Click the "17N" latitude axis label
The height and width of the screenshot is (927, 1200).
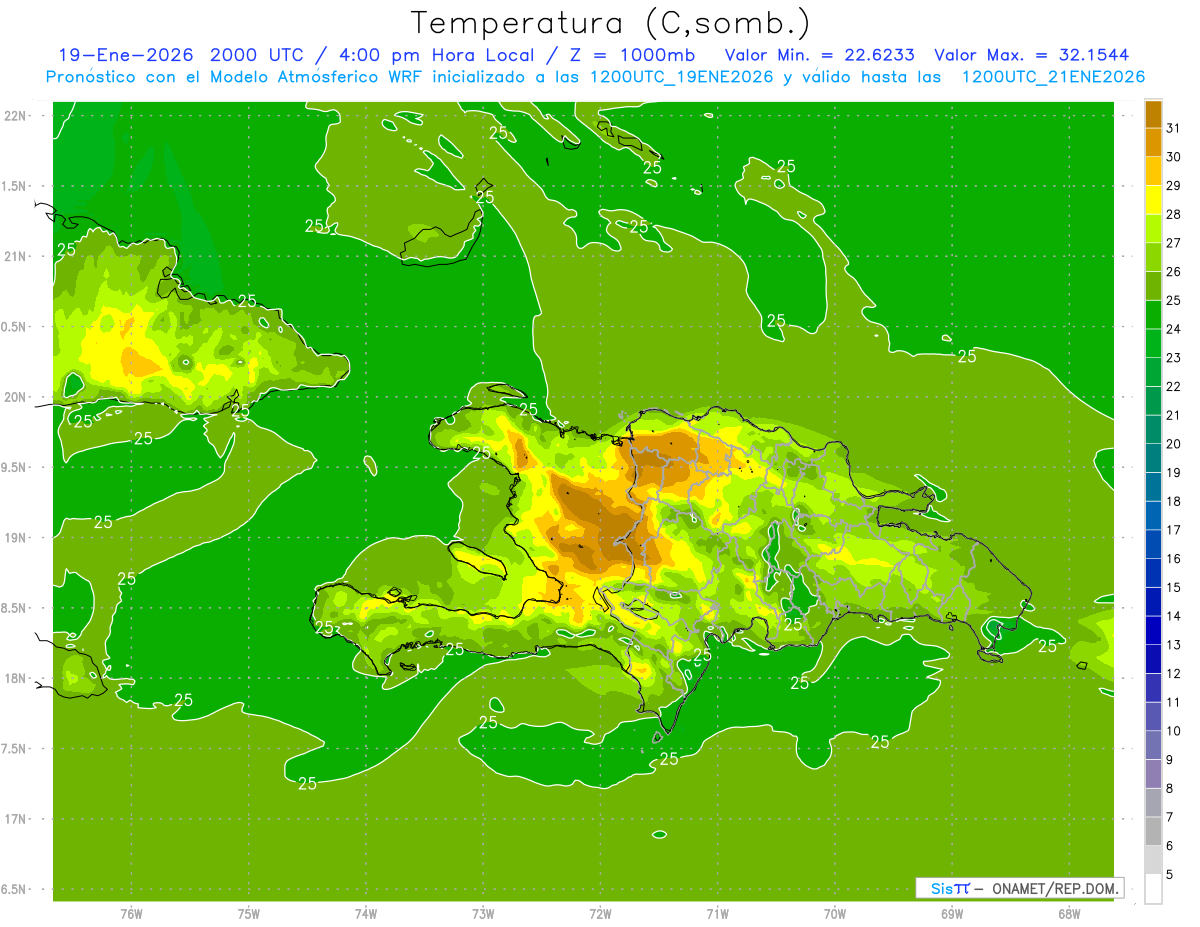pos(16,819)
